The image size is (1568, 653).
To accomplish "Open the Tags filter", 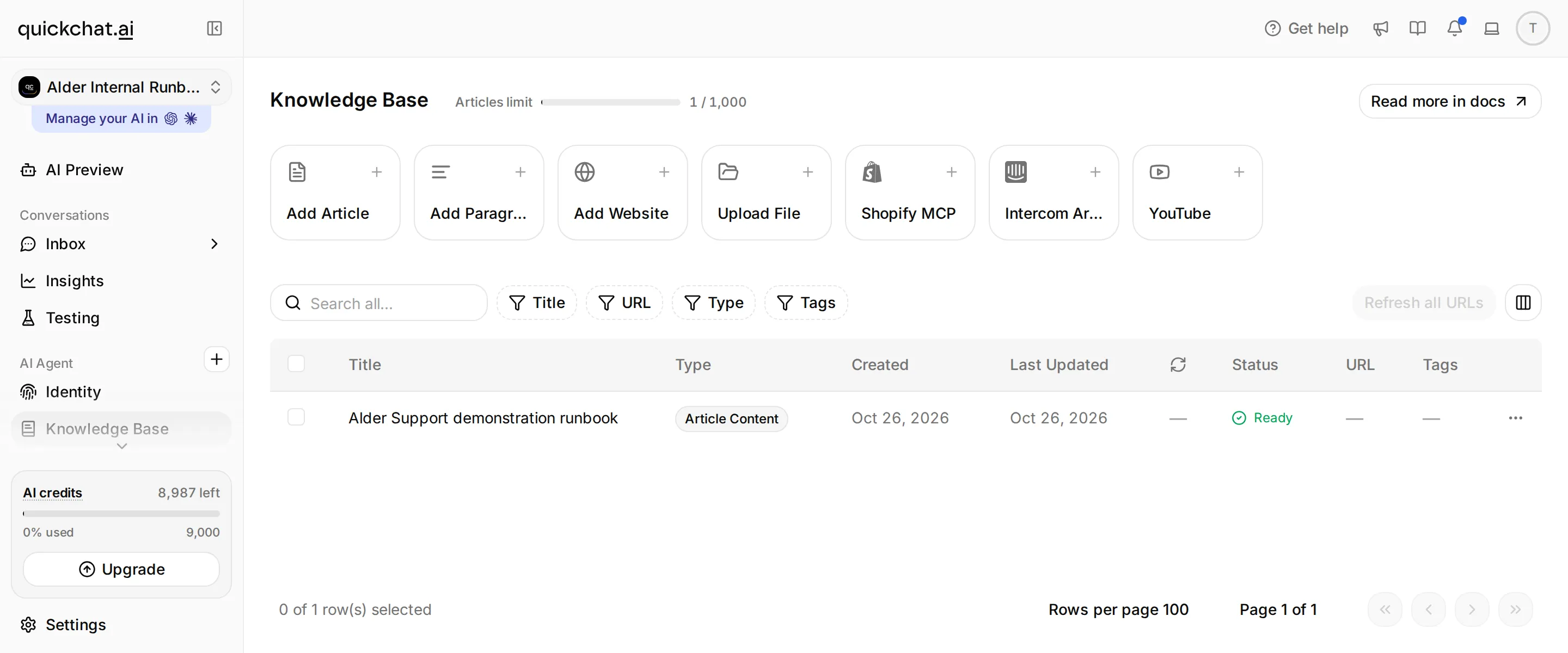I will [x=806, y=303].
